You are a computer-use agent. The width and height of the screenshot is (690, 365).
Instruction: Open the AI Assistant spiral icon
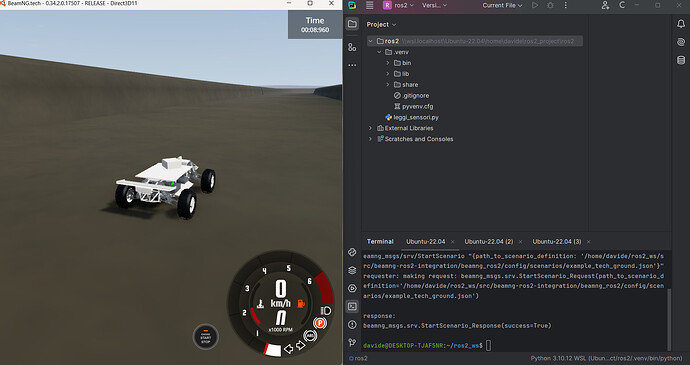tap(681, 42)
